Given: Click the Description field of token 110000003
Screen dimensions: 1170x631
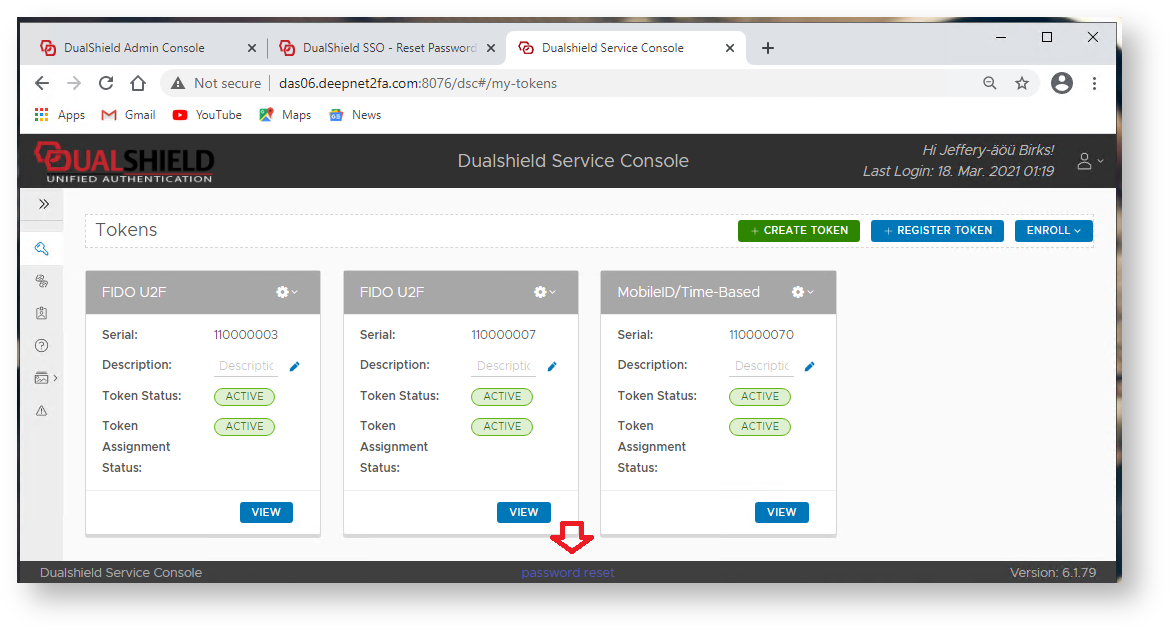Looking at the screenshot, I should click(x=246, y=366).
